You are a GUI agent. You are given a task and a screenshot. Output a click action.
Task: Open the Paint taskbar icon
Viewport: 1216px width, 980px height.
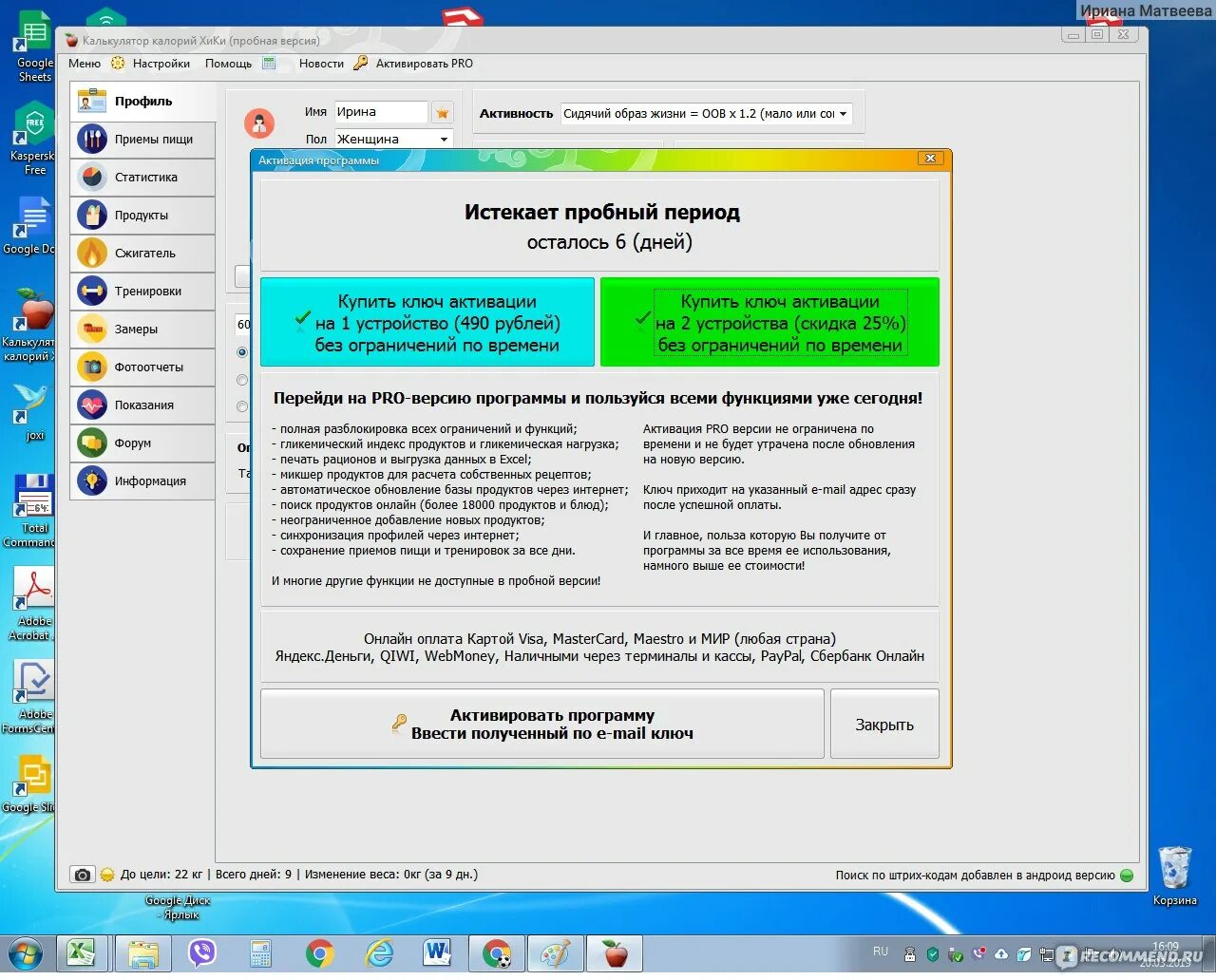(x=556, y=952)
